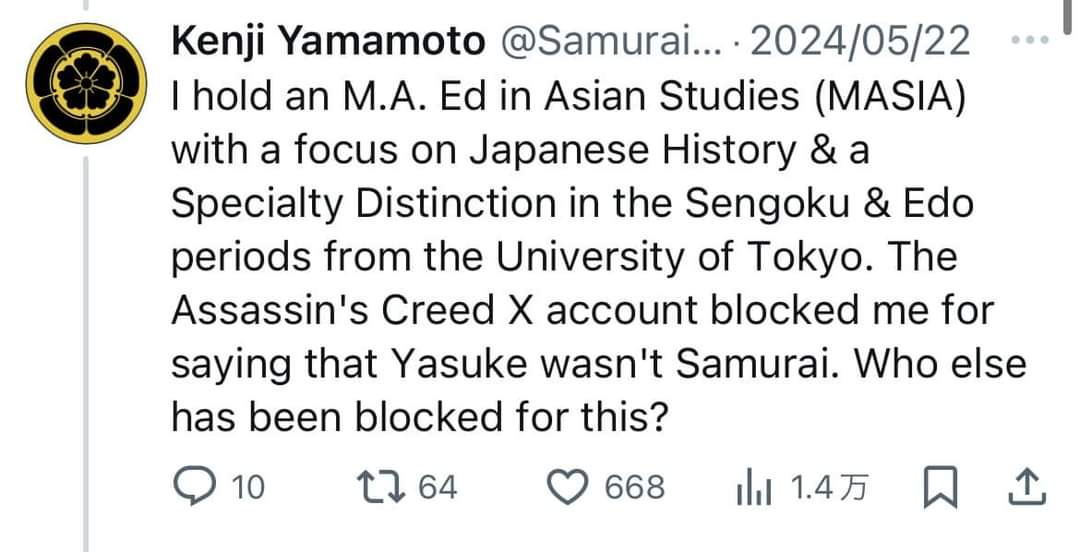Click the "Who else has been blocked" sentence
The height and width of the screenshot is (552, 1080).
pos(598,391)
